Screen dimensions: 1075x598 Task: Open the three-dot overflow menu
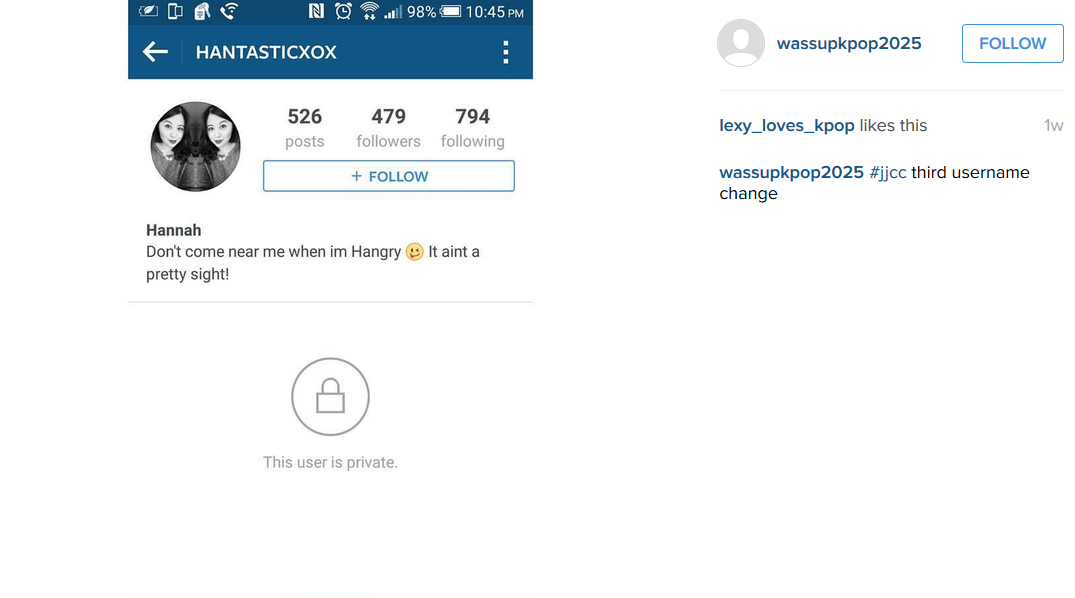pos(506,52)
